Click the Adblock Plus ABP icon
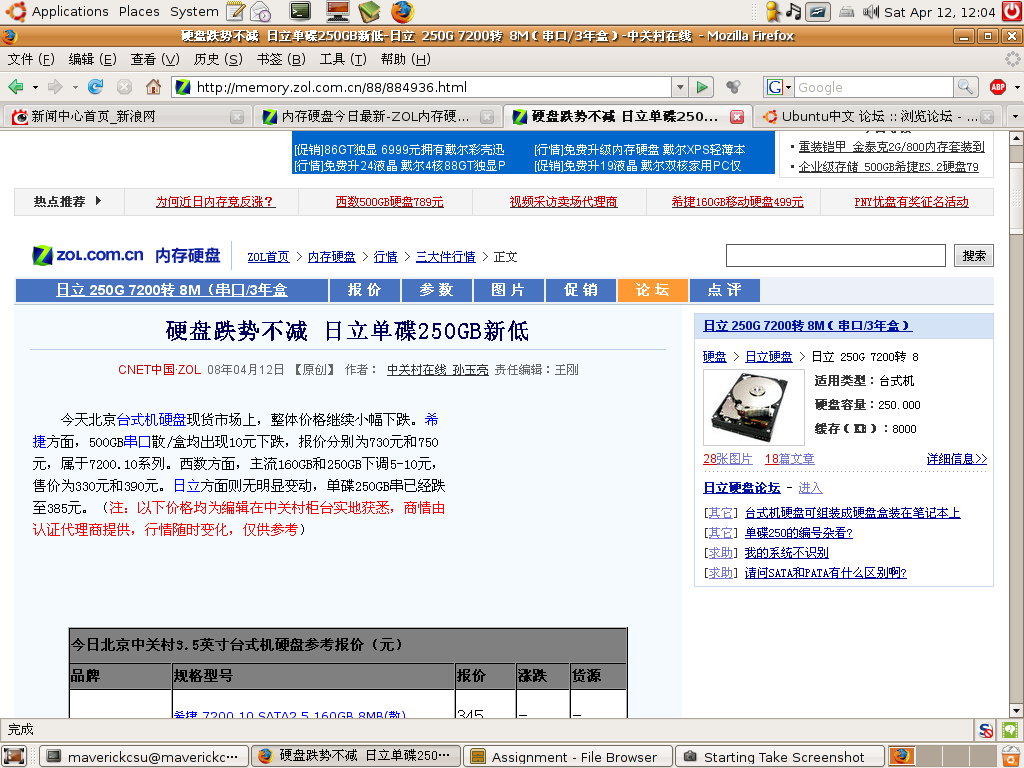The image size is (1024, 768). point(997,87)
